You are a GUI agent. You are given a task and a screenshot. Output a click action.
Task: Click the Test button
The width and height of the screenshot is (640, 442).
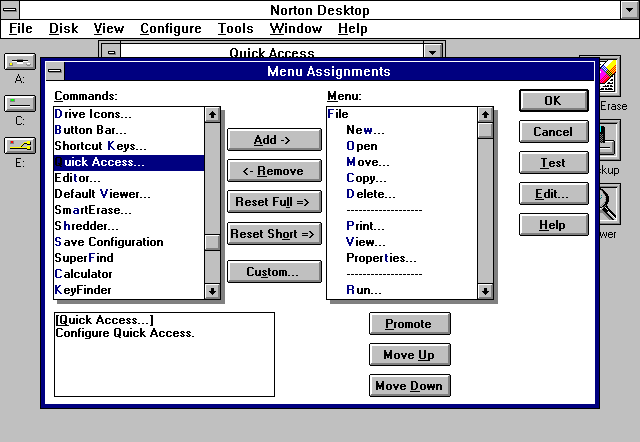click(x=553, y=162)
